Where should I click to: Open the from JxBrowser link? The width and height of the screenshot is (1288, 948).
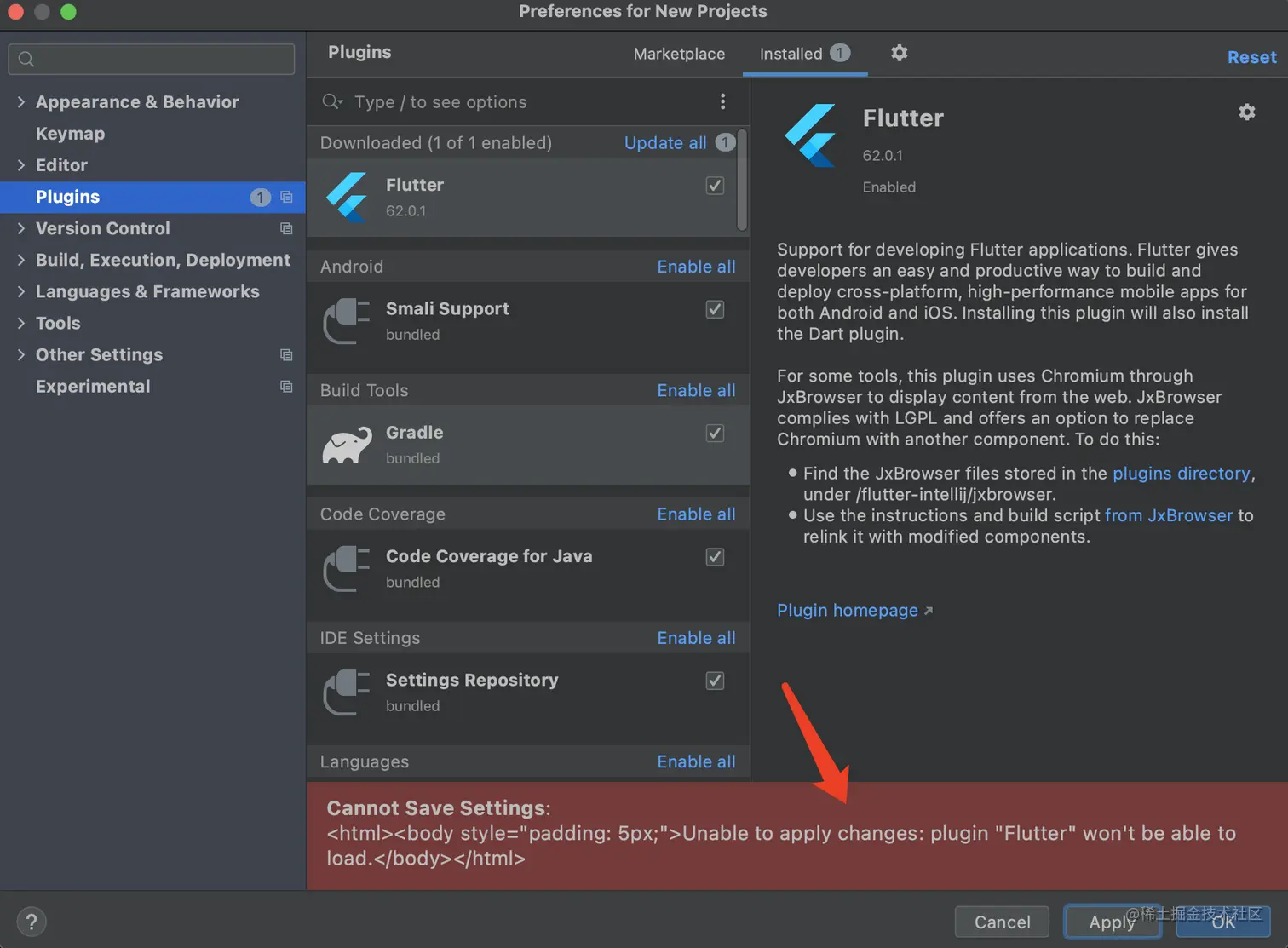(1168, 515)
